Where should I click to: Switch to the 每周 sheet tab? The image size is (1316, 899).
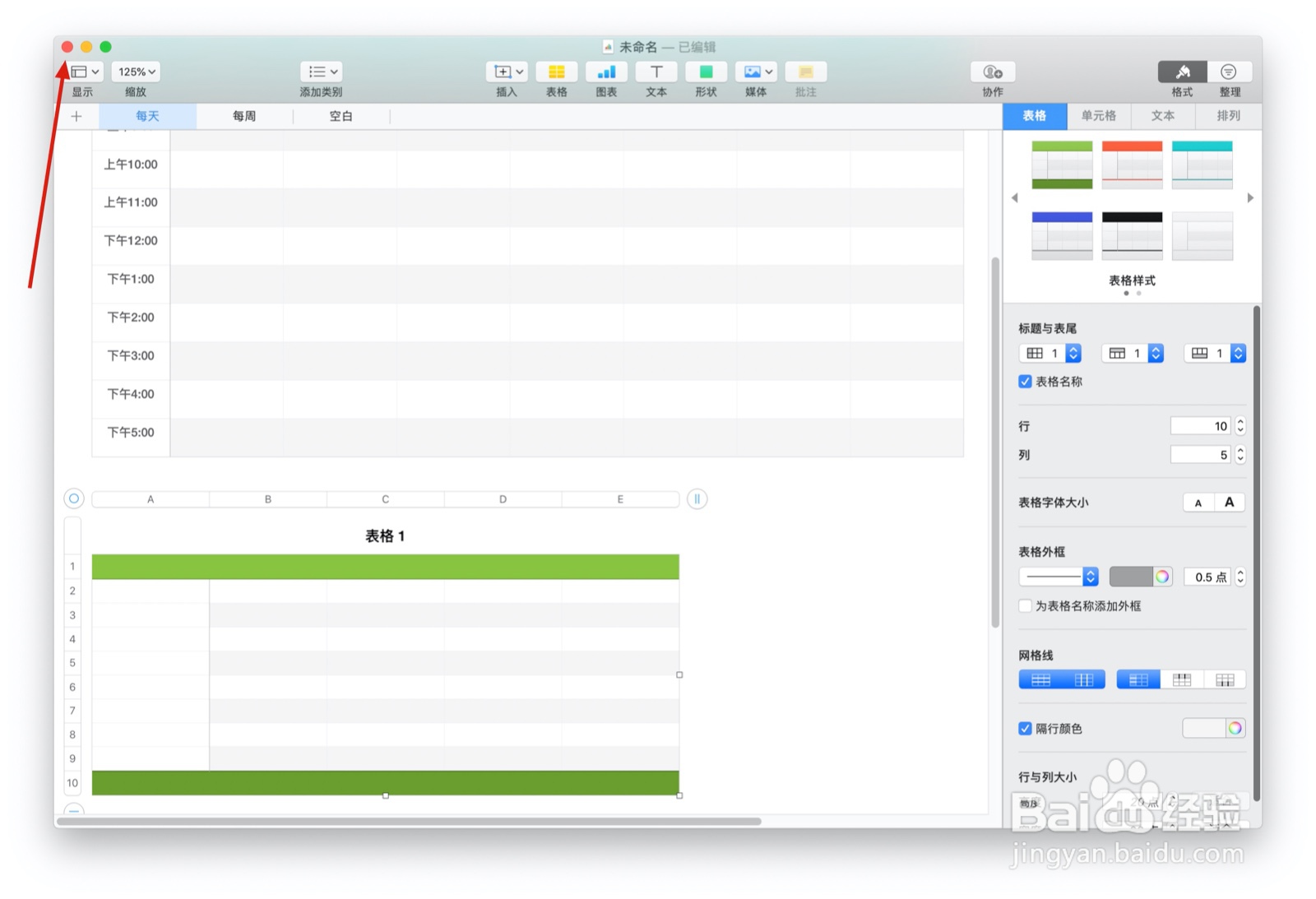pyautogui.click(x=244, y=116)
